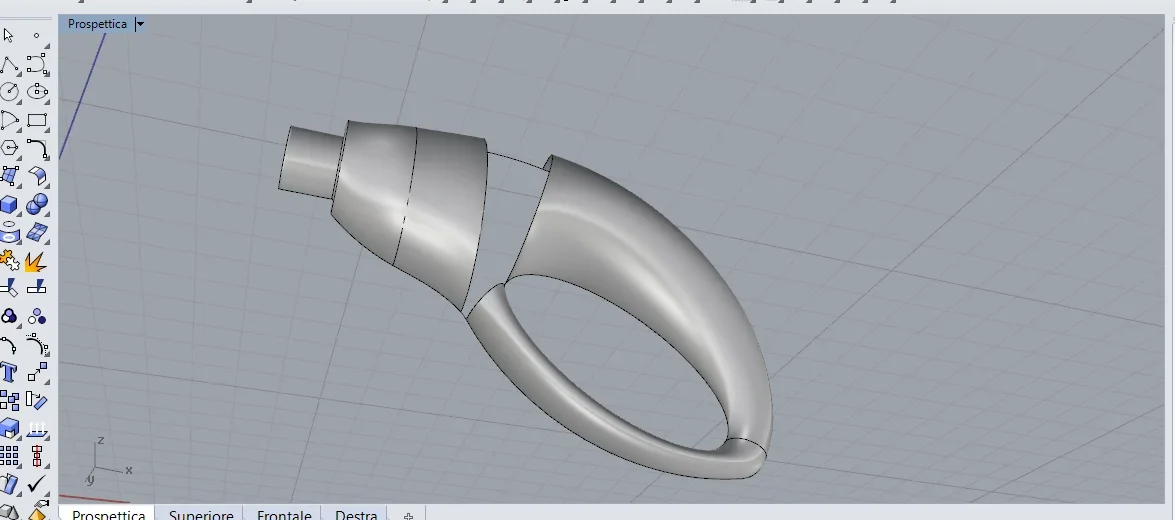Image resolution: width=1175 pixels, height=520 pixels.
Task: Select the single Point tool
Action: click(x=37, y=35)
